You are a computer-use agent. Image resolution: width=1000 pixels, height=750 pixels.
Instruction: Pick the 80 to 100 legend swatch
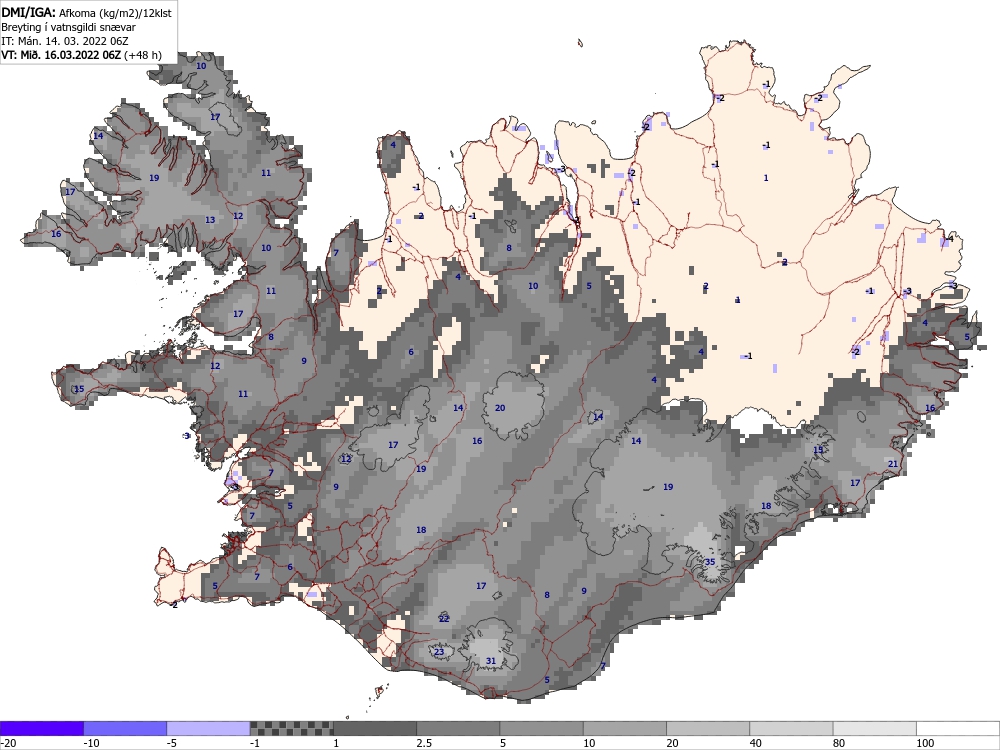click(x=875, y=728)
